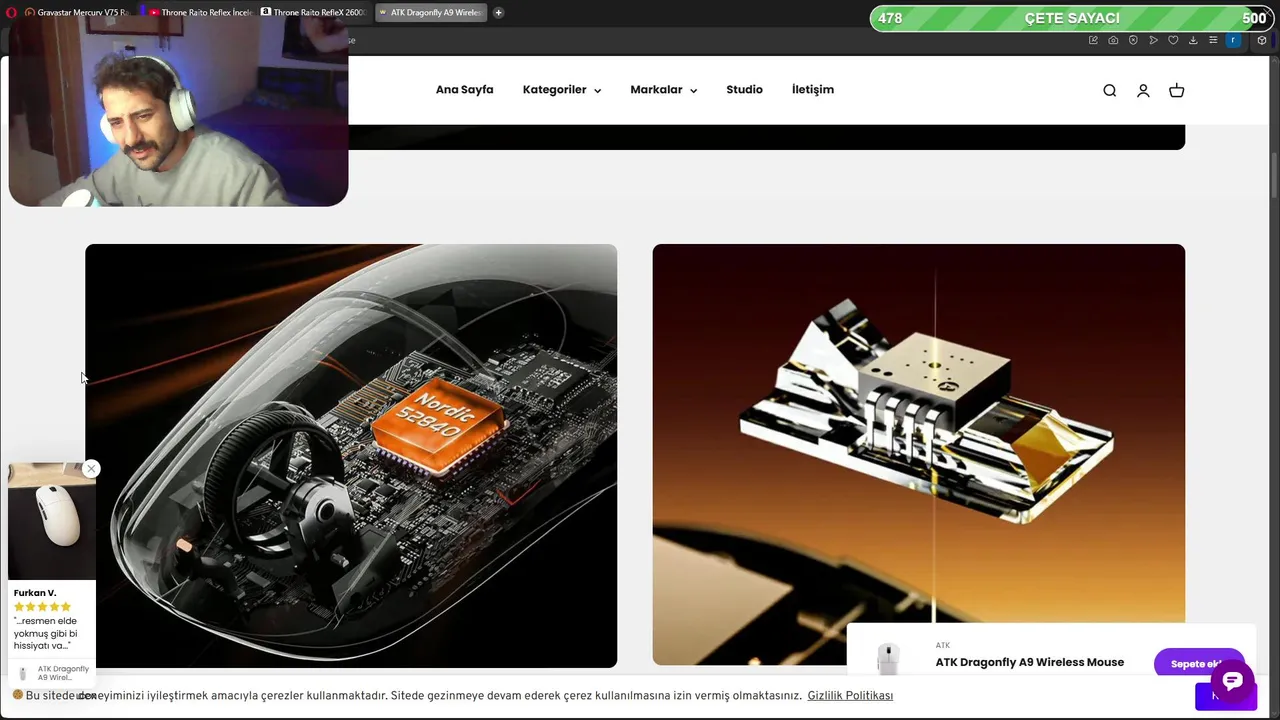Click the five-star rating in review popup
Screen dimensions: 1280x720
coord(43,607)
